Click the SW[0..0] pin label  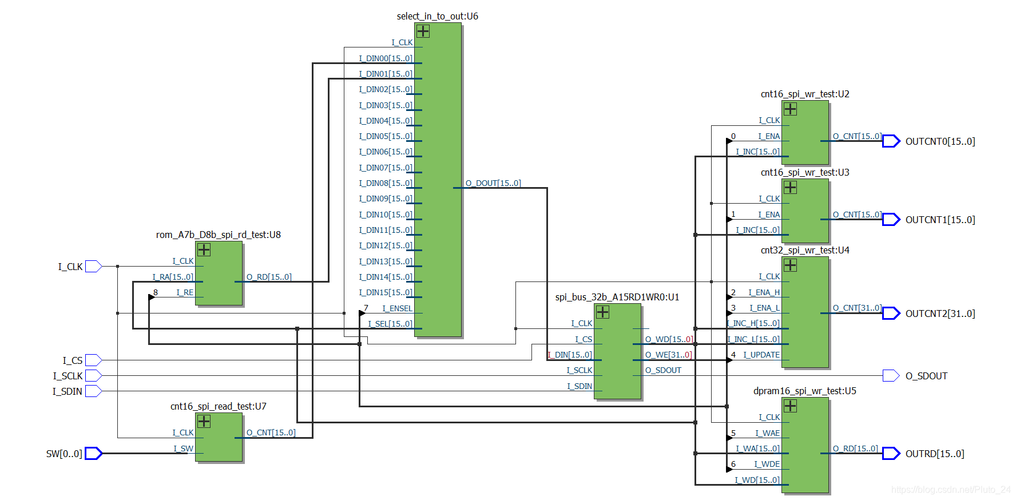(x=63, y=454)
